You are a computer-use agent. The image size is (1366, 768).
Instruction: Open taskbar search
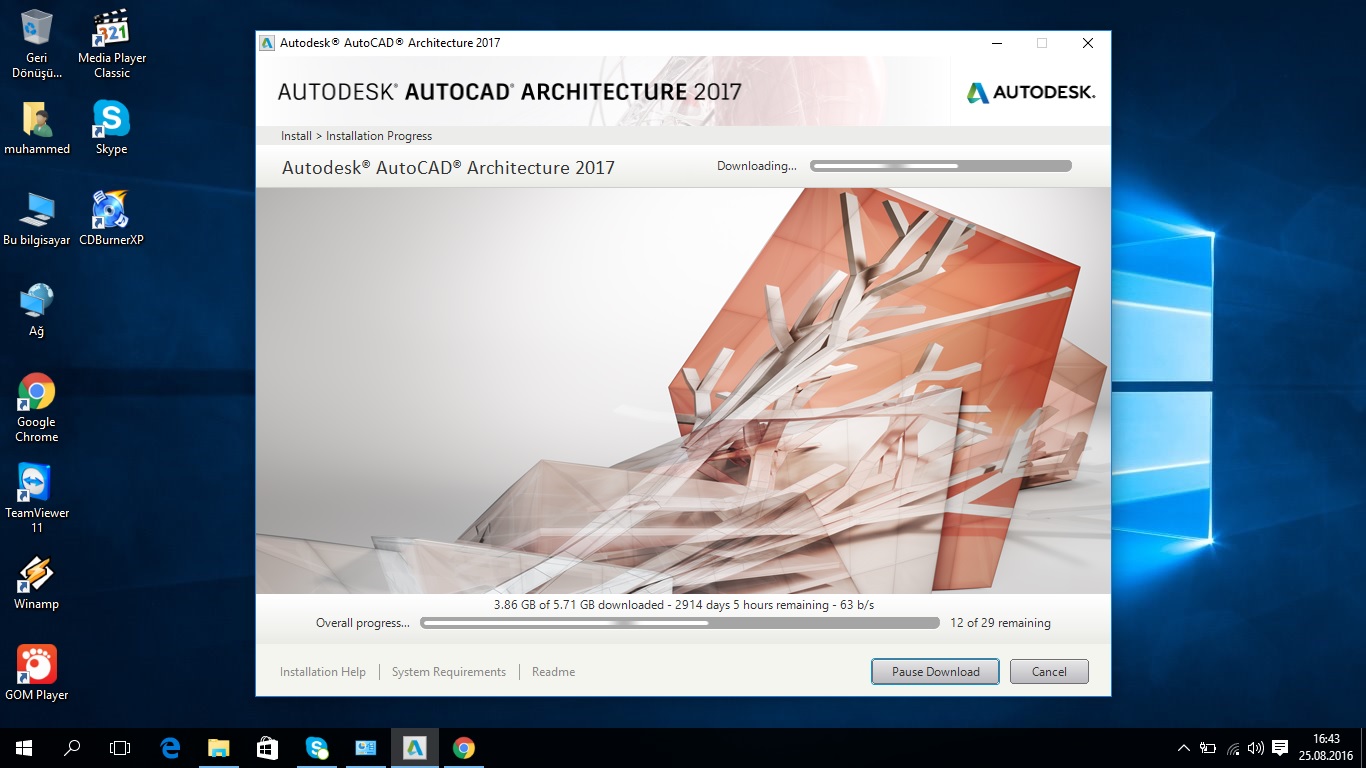click(72, 748)
